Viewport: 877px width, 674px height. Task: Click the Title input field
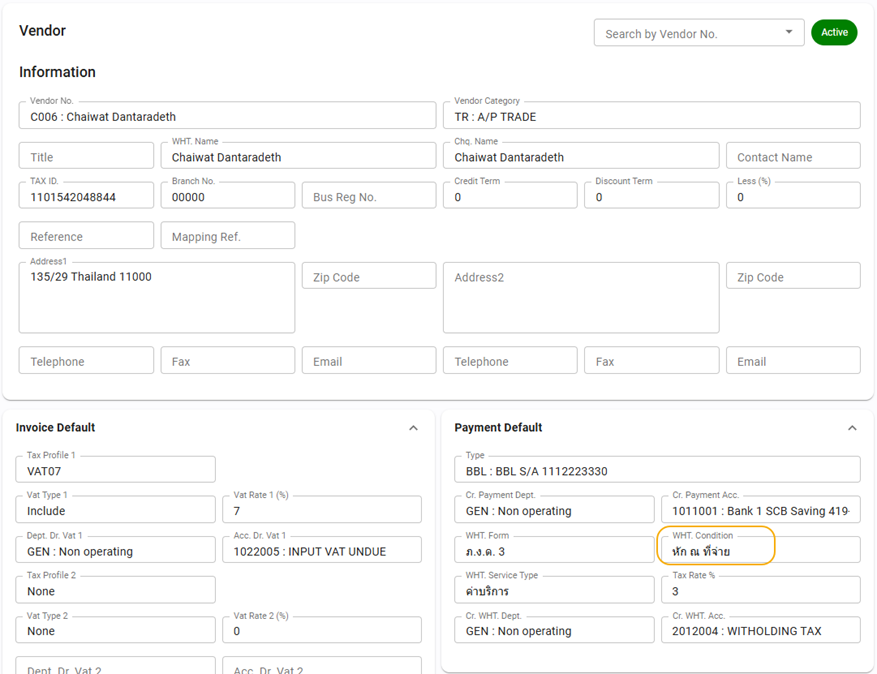click(x=86, y=157)
